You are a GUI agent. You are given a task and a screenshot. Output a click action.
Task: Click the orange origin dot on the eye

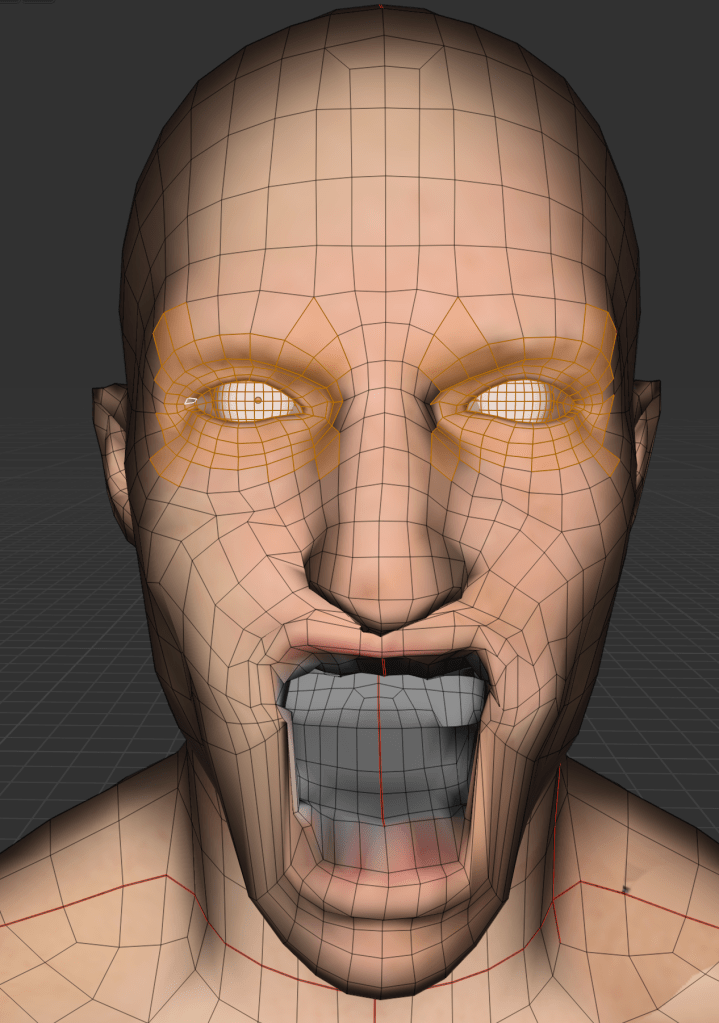coord(258,399)
